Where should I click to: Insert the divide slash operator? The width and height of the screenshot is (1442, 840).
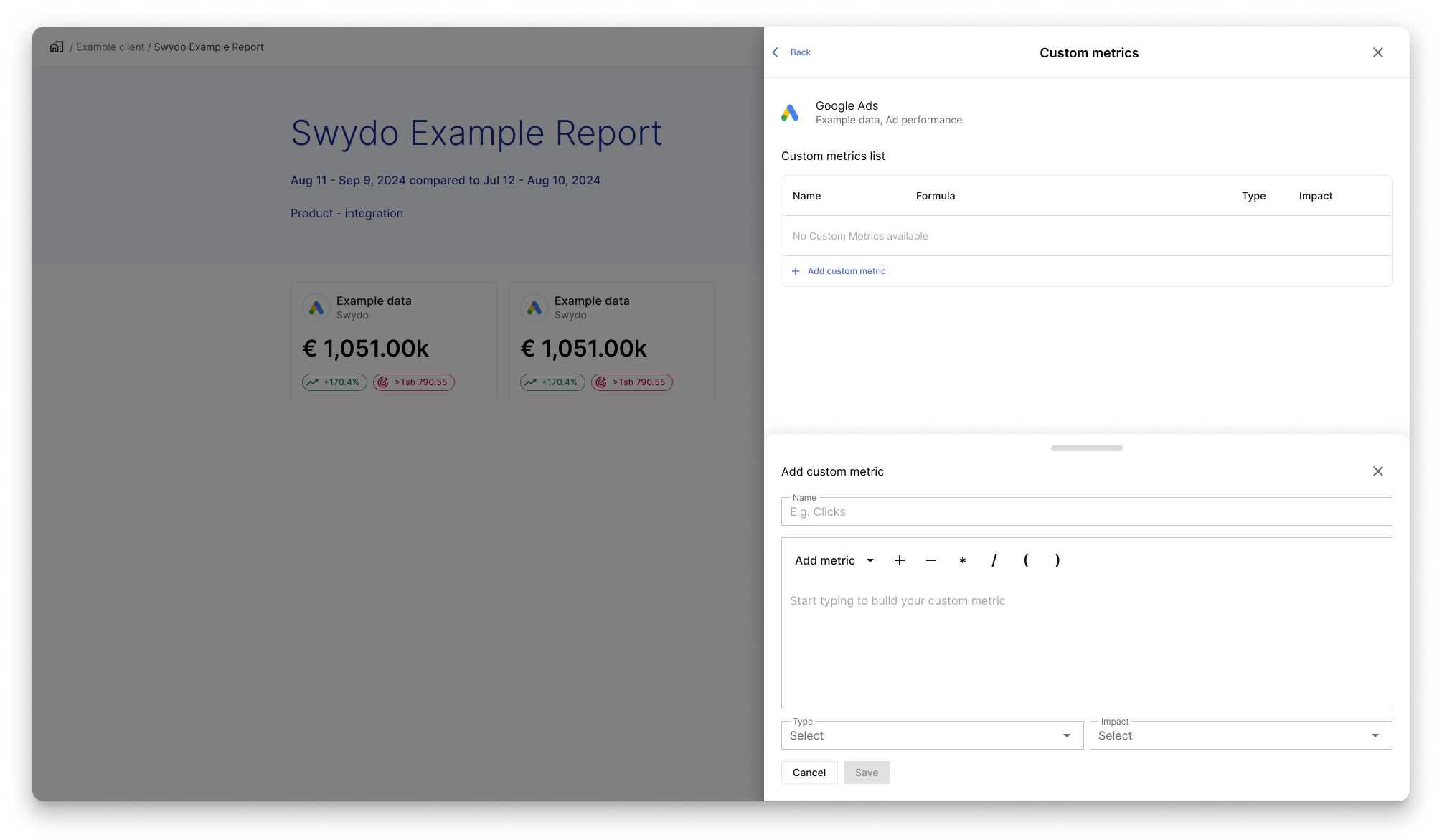994,560
